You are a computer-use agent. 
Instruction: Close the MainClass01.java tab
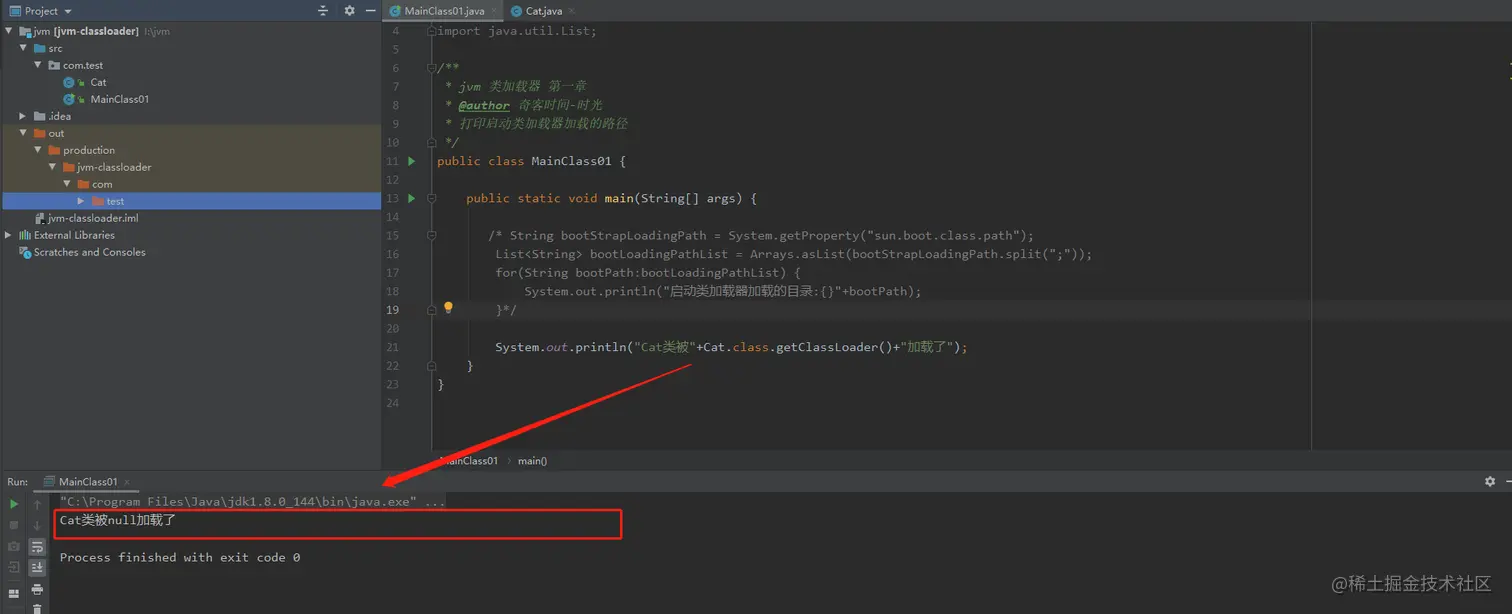point(494,11)
